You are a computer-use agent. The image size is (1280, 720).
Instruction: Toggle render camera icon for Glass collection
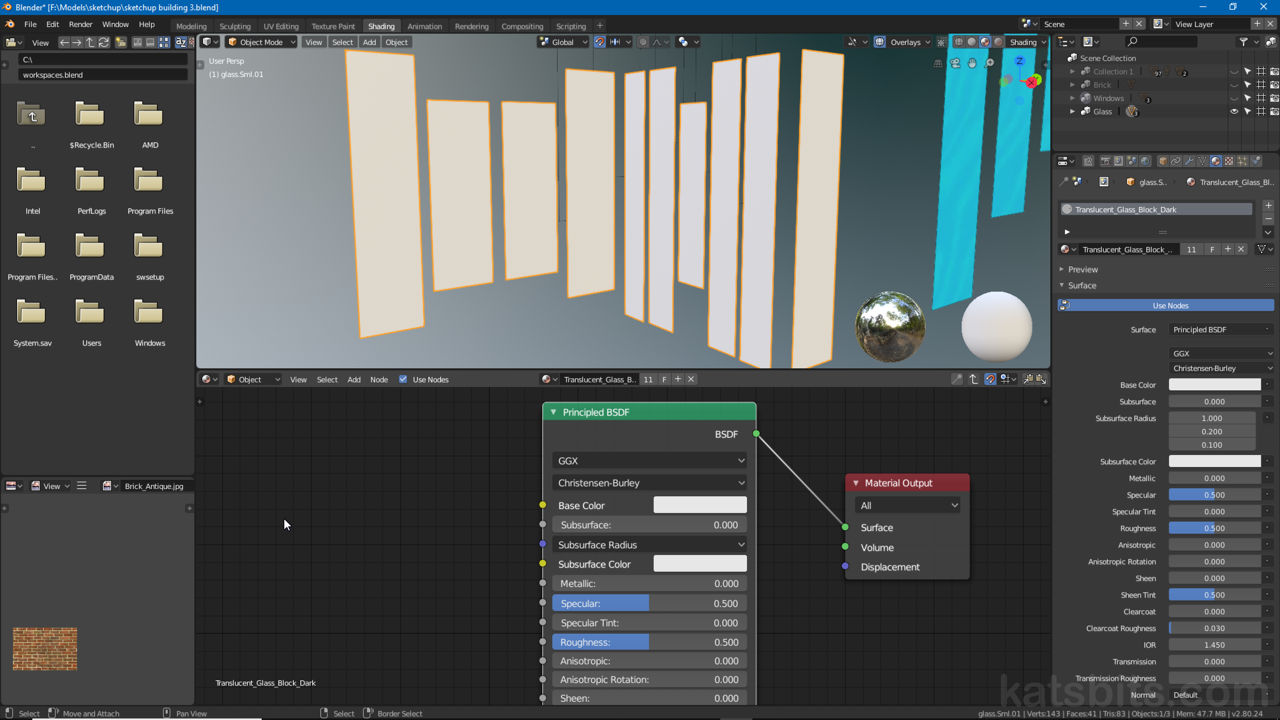coord(1274,111)
